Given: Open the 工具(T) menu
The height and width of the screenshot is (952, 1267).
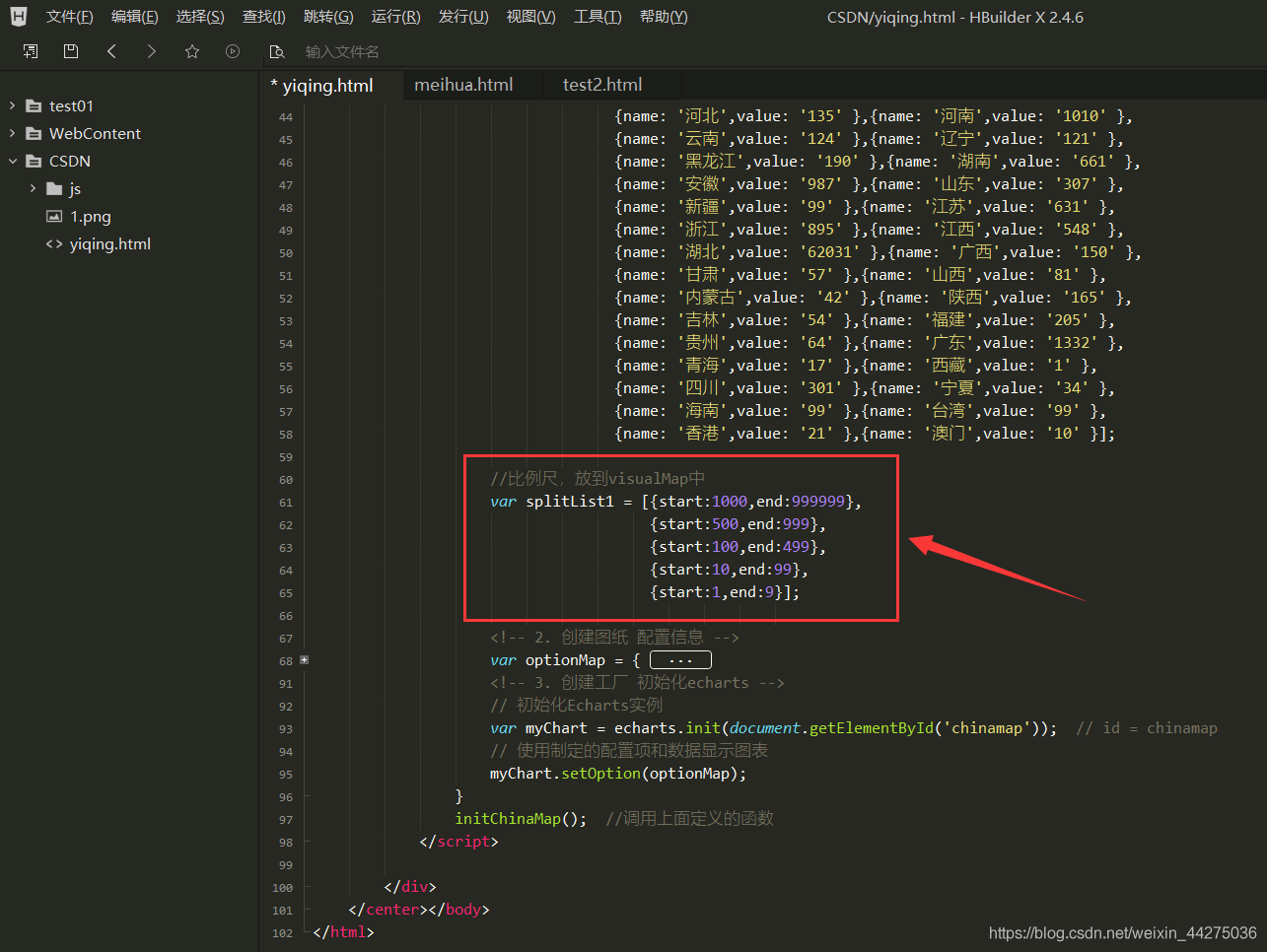Looking at the screenshot, I should point(598,17).
